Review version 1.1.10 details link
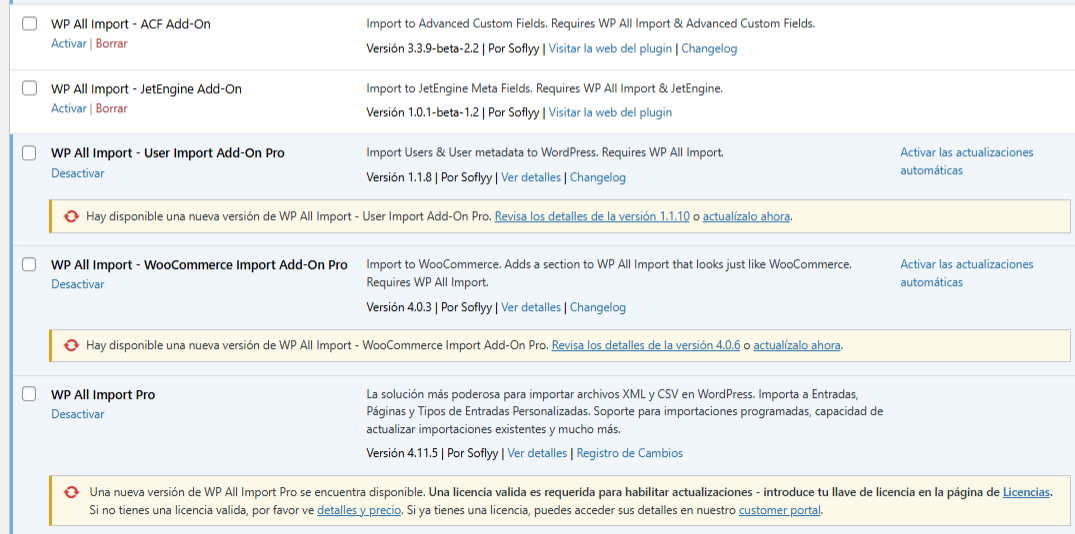The width and height of the screenshot is (1075, 534). [x=592, y=216]
